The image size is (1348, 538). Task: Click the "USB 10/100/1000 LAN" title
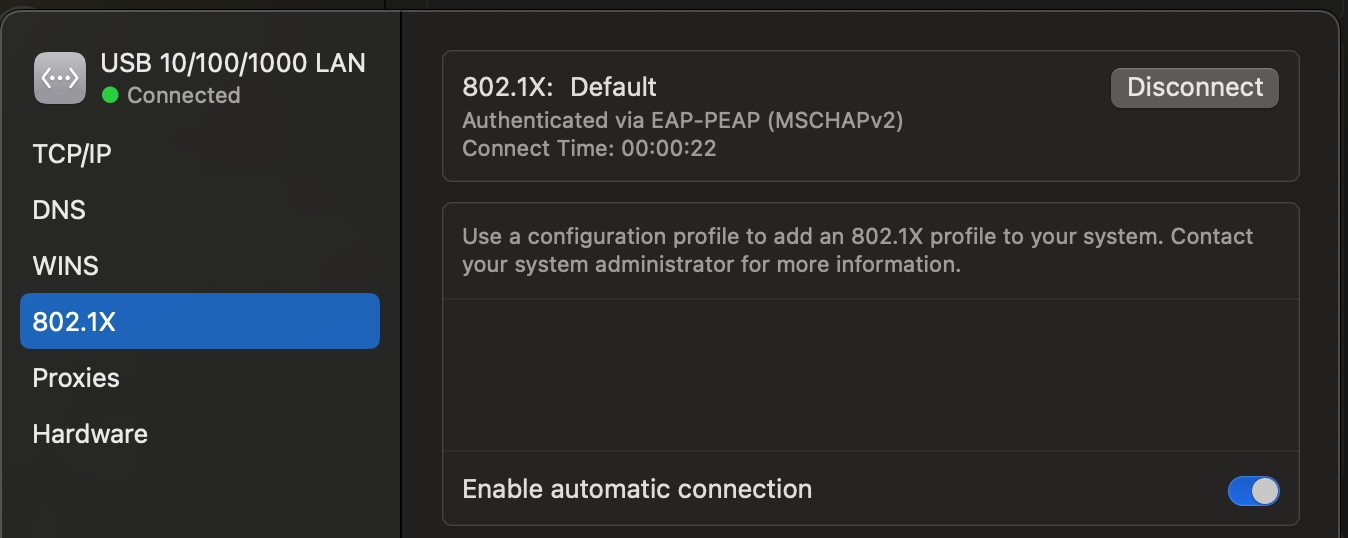233,63
